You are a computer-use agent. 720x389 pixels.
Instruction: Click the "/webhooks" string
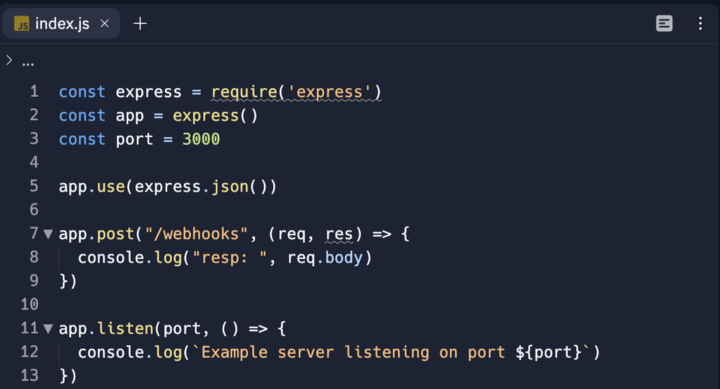197,234
